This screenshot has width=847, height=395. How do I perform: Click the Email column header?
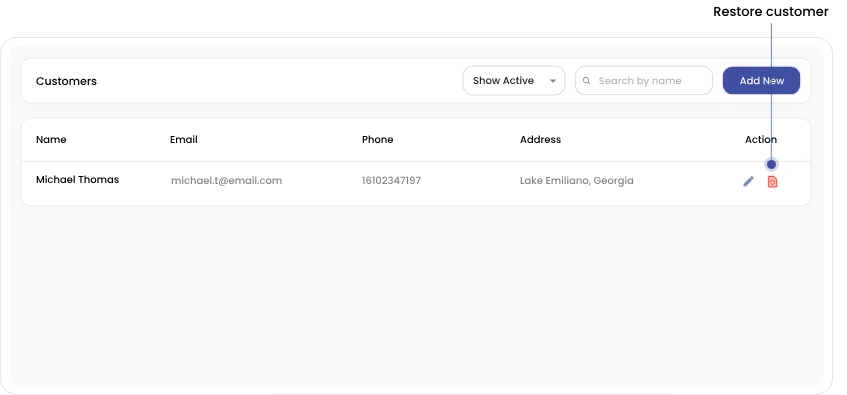[x=184, y=139]
